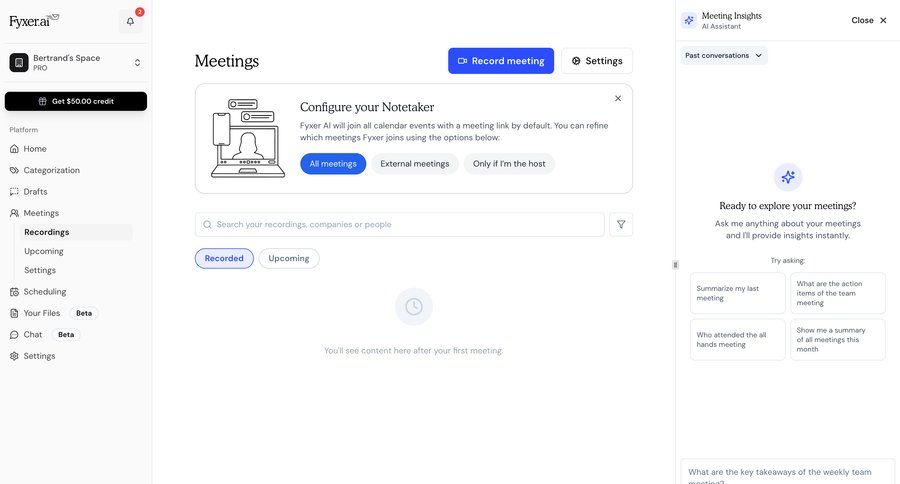Open Settings button beside Record meeting

[x=597, y=61]
